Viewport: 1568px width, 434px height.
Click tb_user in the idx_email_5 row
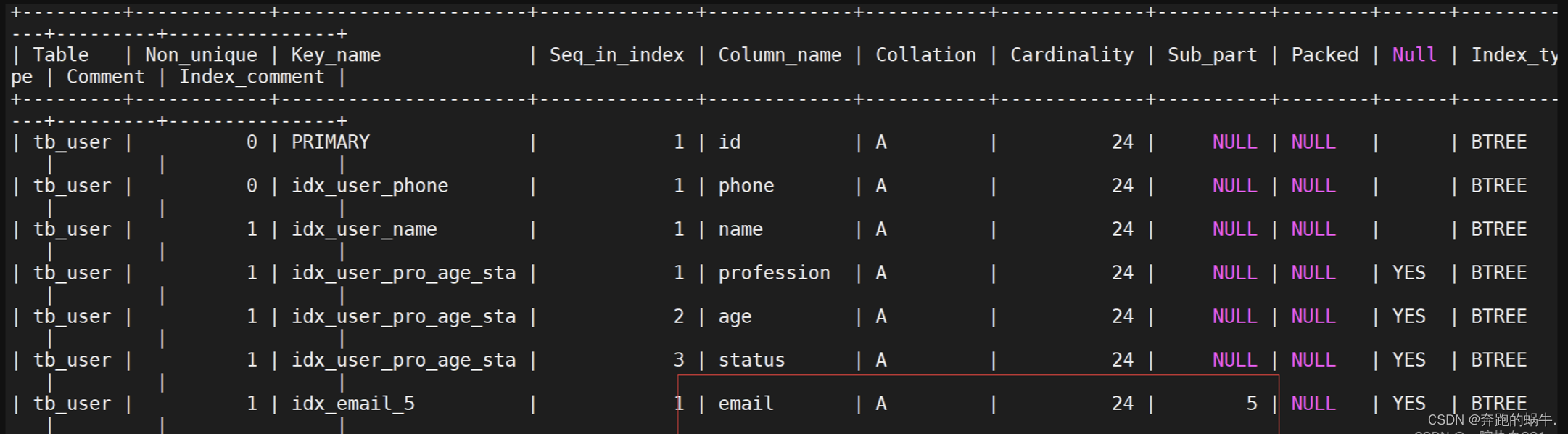(x=73, y=404)
